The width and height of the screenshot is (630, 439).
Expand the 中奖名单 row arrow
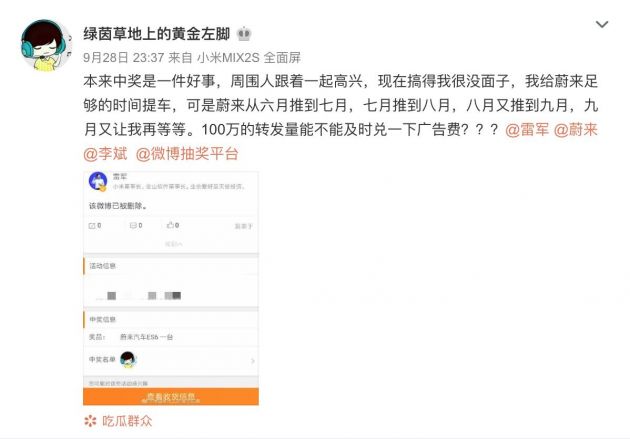[252, 361]
